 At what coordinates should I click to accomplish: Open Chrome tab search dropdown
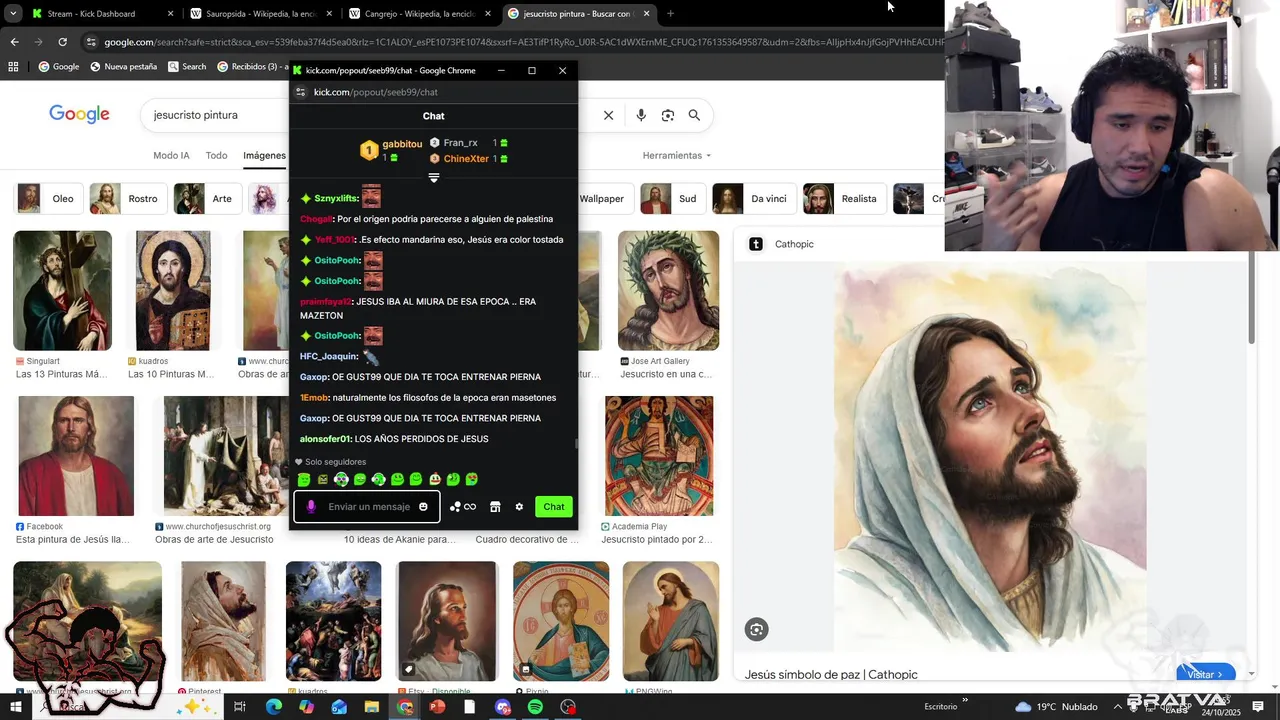coord(13,14)
